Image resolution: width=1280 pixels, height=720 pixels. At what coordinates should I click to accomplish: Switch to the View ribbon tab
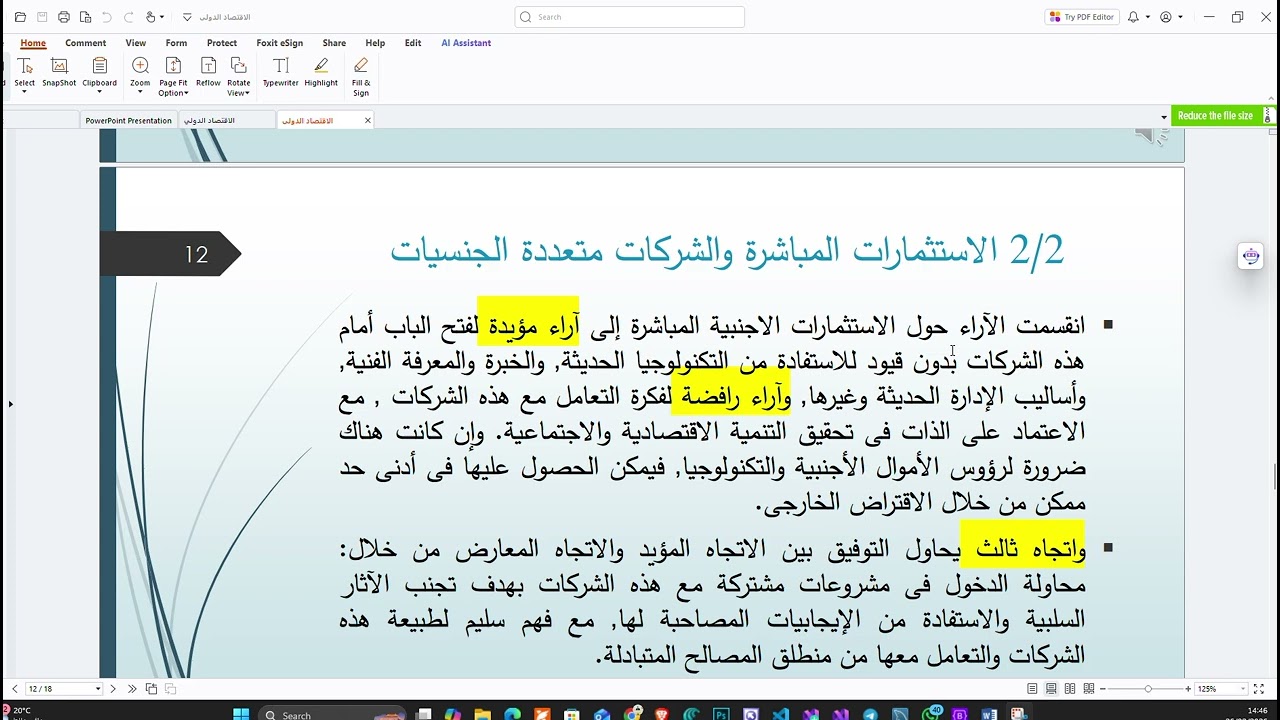pos(136,43)
